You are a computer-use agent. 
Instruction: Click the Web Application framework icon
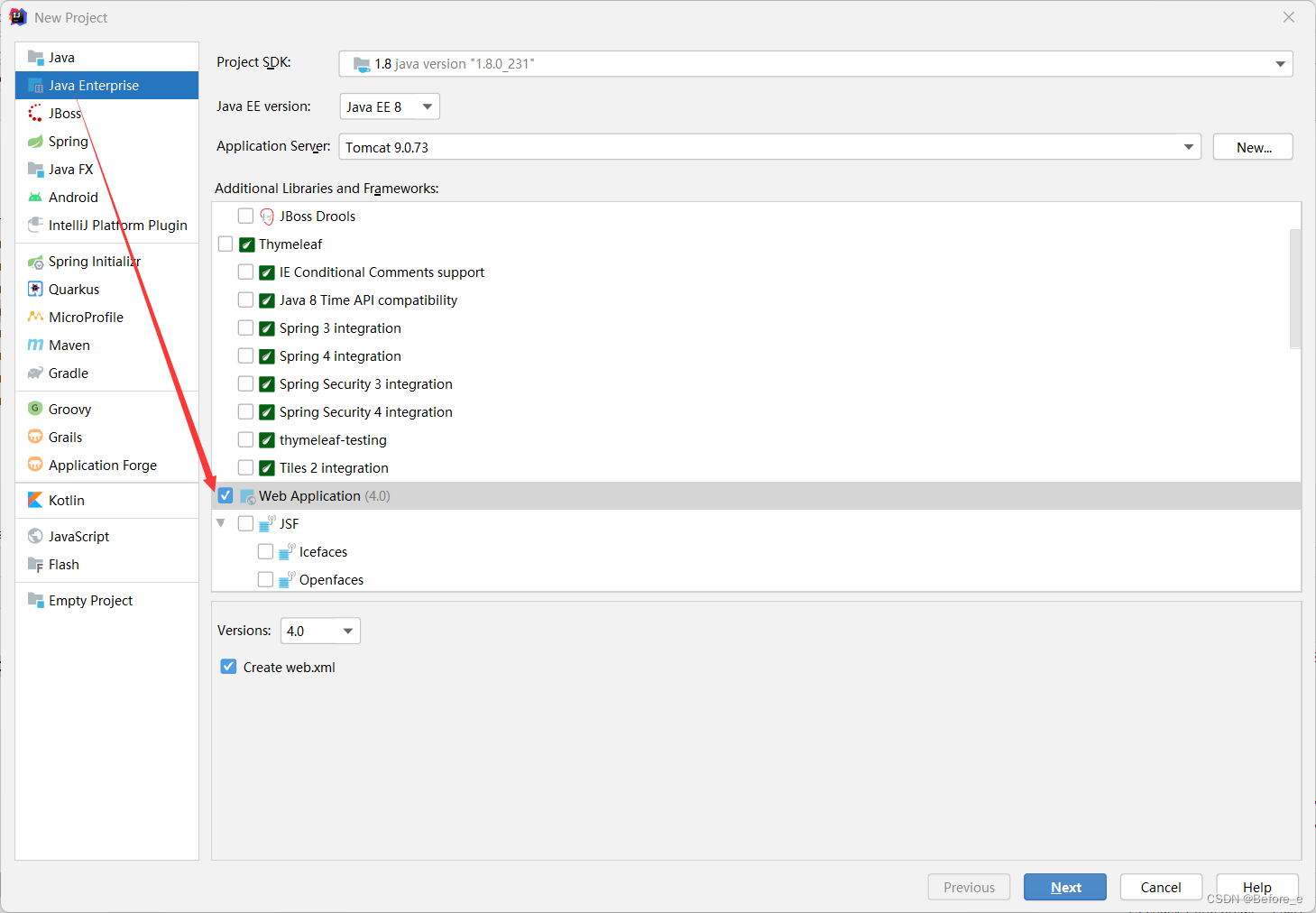(247, 496)
